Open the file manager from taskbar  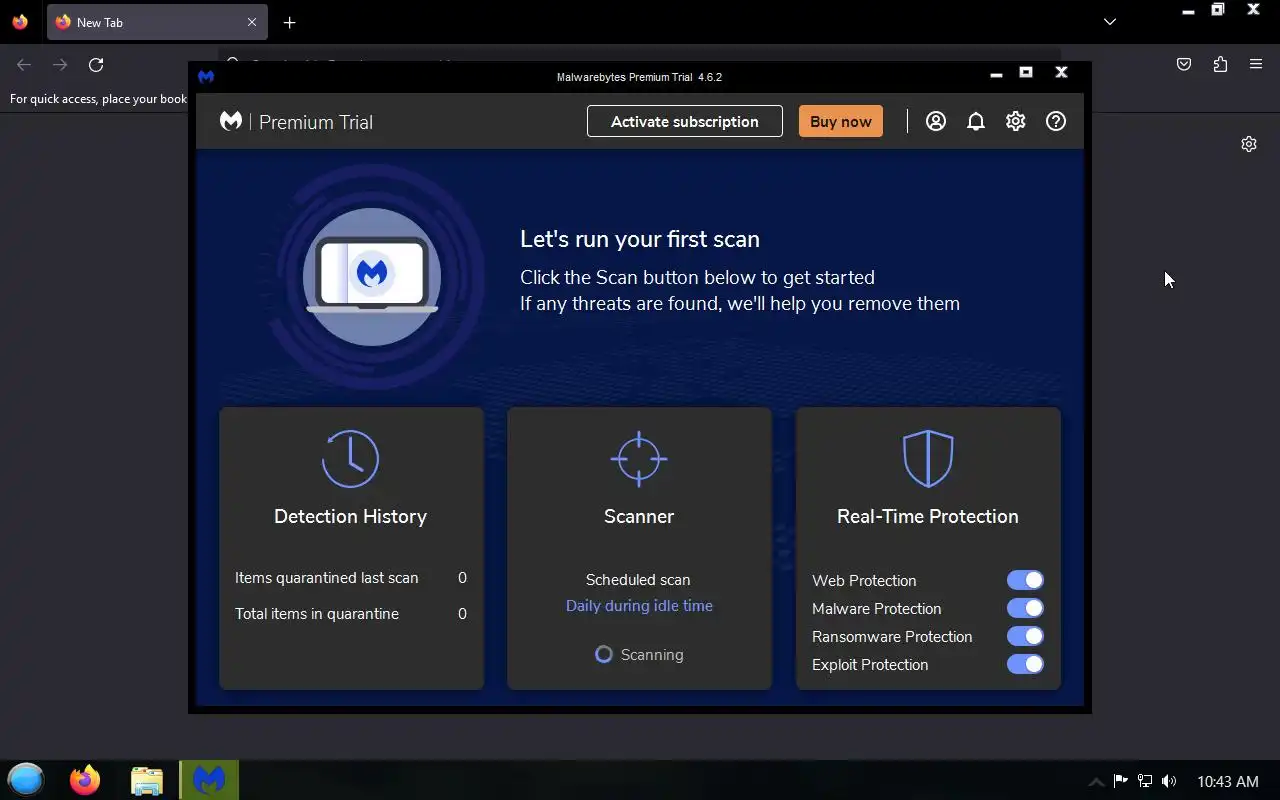point(147,780)
